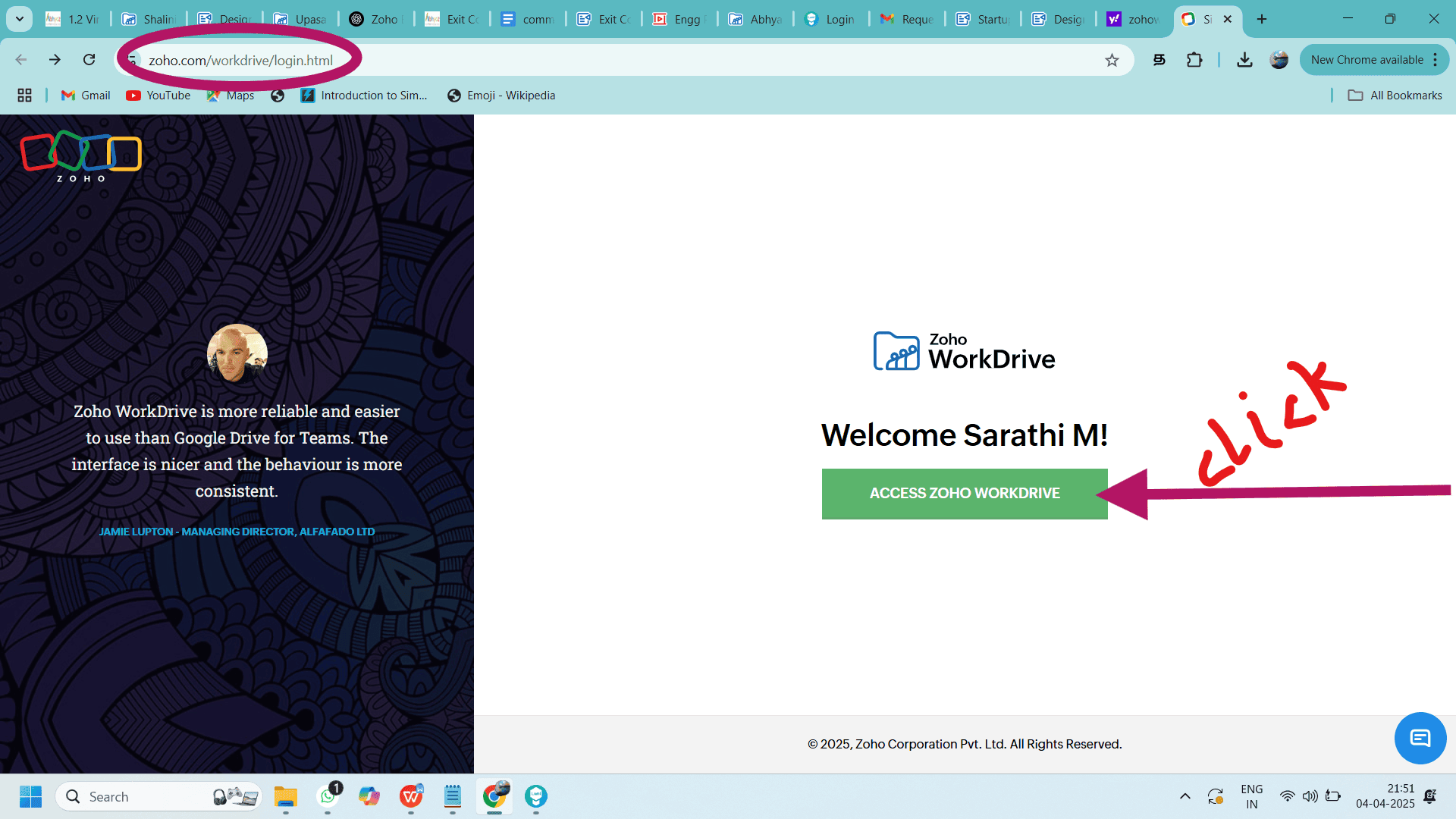Click New Chrome available update button
The width and height of the screenshot is (1456, 819).
[1367, 60]
